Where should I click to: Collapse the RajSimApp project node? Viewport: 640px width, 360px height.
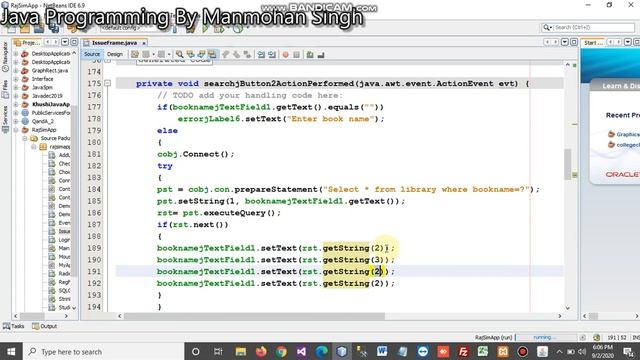[x=16, y=130]
